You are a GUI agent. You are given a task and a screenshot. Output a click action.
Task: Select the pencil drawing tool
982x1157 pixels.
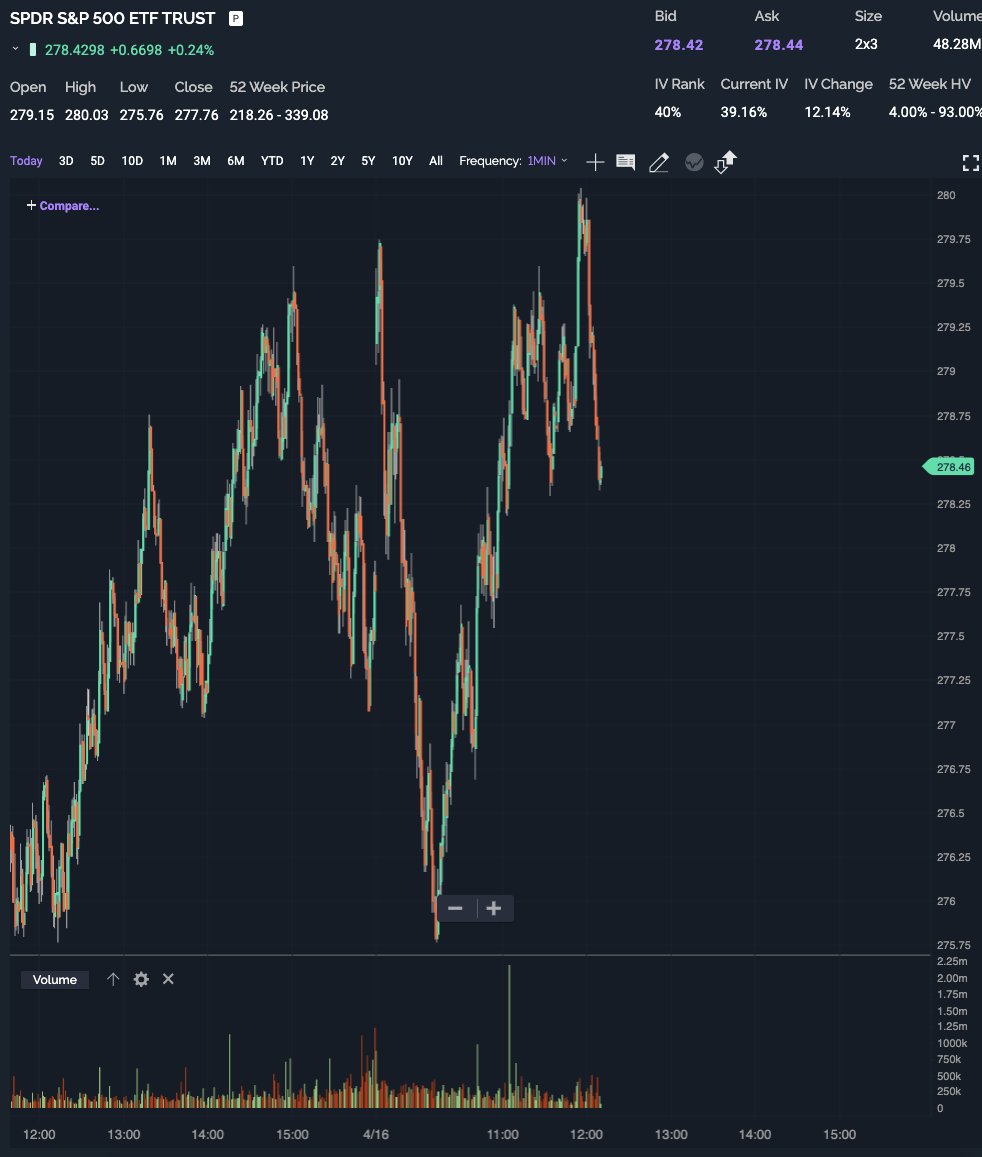[659, 162]
